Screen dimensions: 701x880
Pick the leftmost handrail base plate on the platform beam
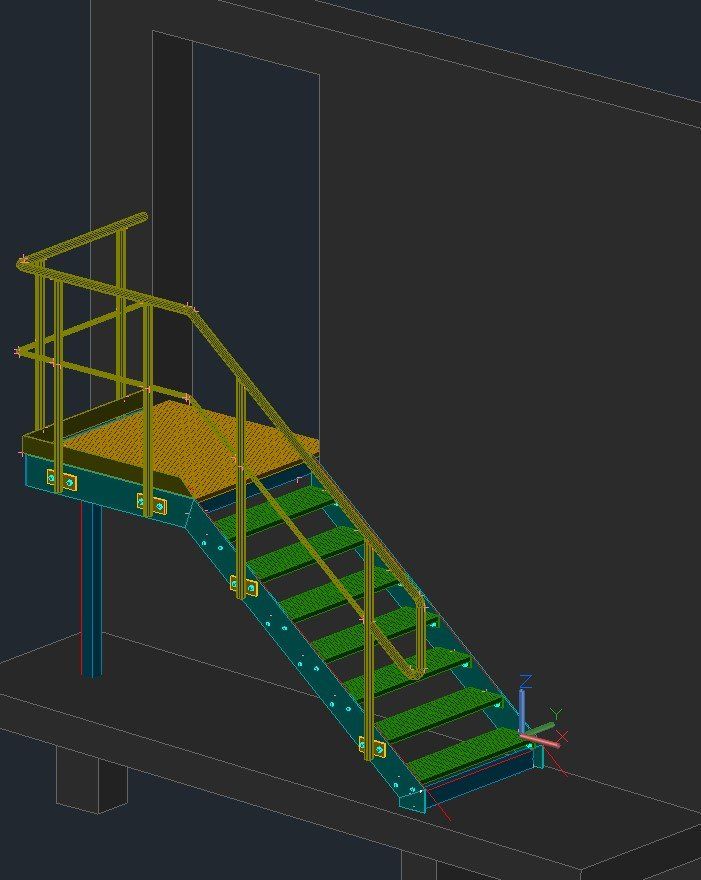(x=62, y=480)
